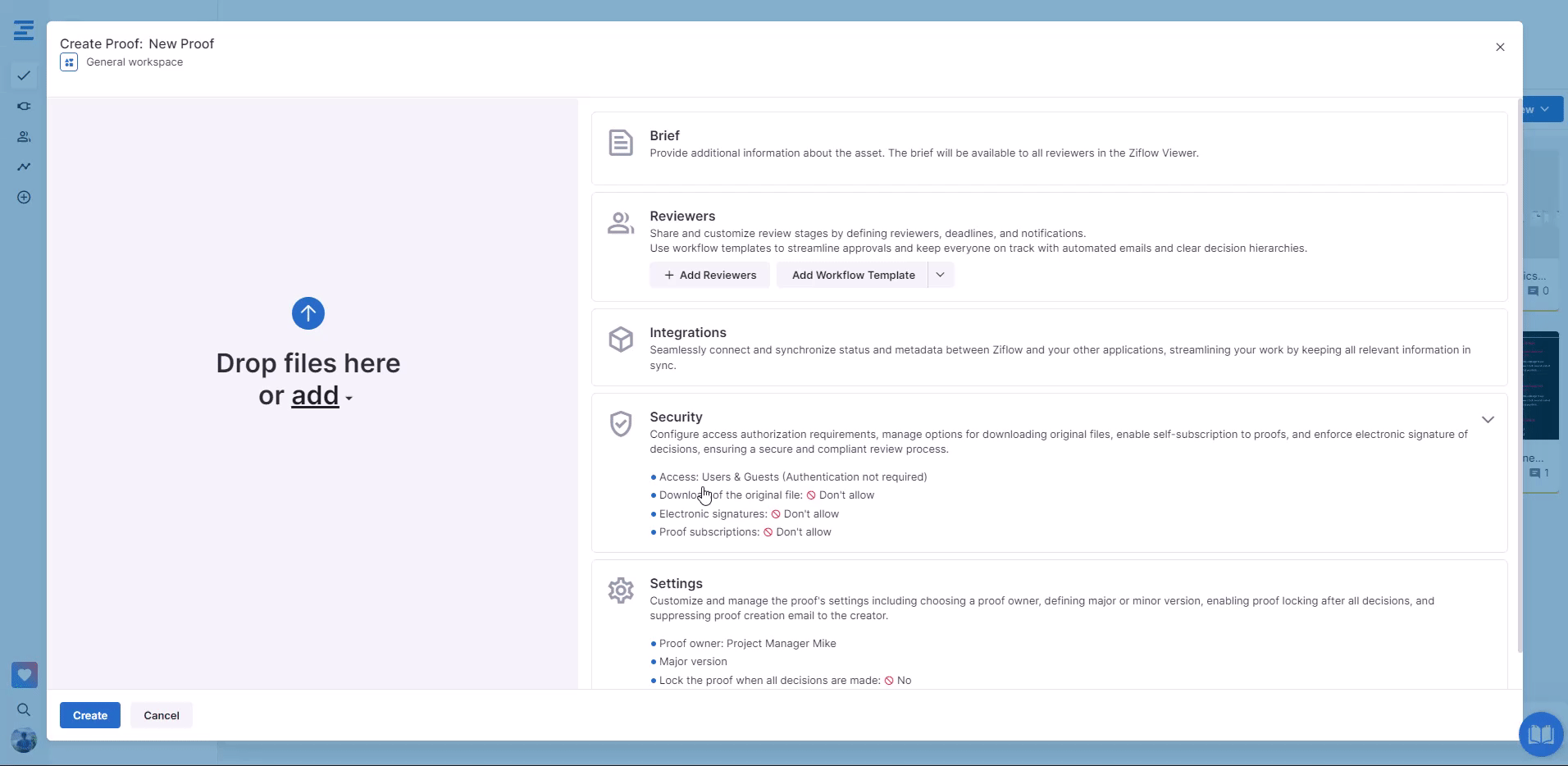Image resolution: width=1568 pixels, height=766 pixels.
Task: Click Proof subscriptions: Don't allow line
Action: pyautogui.click(x=745, y=532)
